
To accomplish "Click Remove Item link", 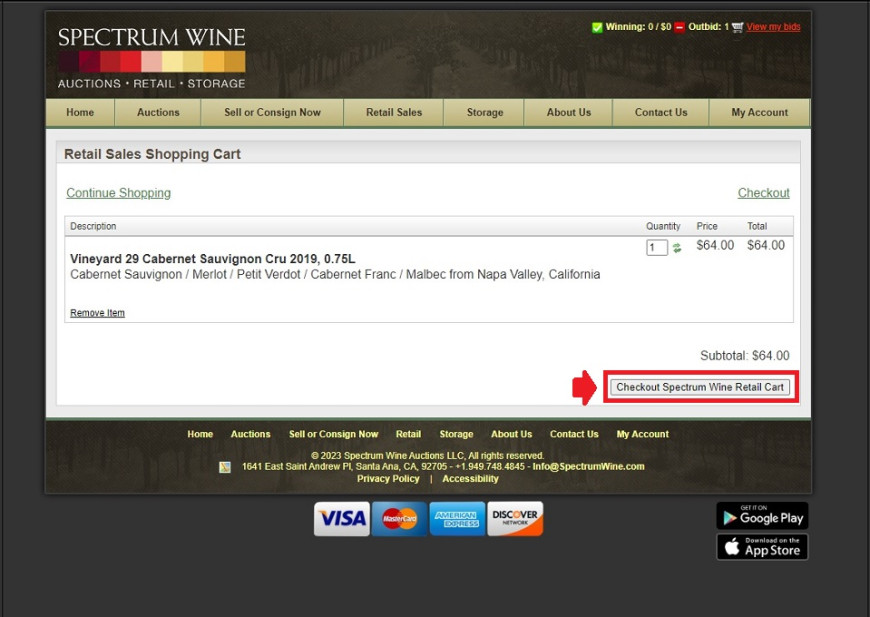I will click(98, 313).
